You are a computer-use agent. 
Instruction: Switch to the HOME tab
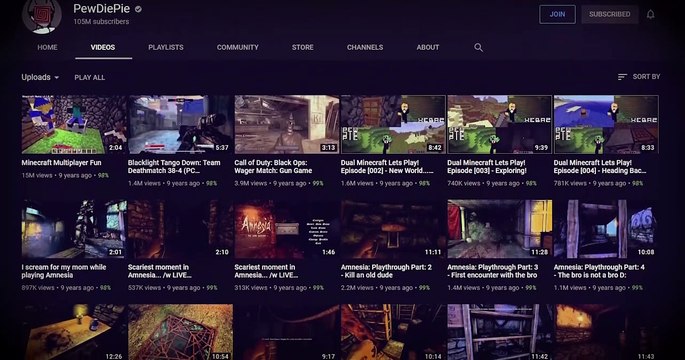pyautogui.click(x=47, y=47)
